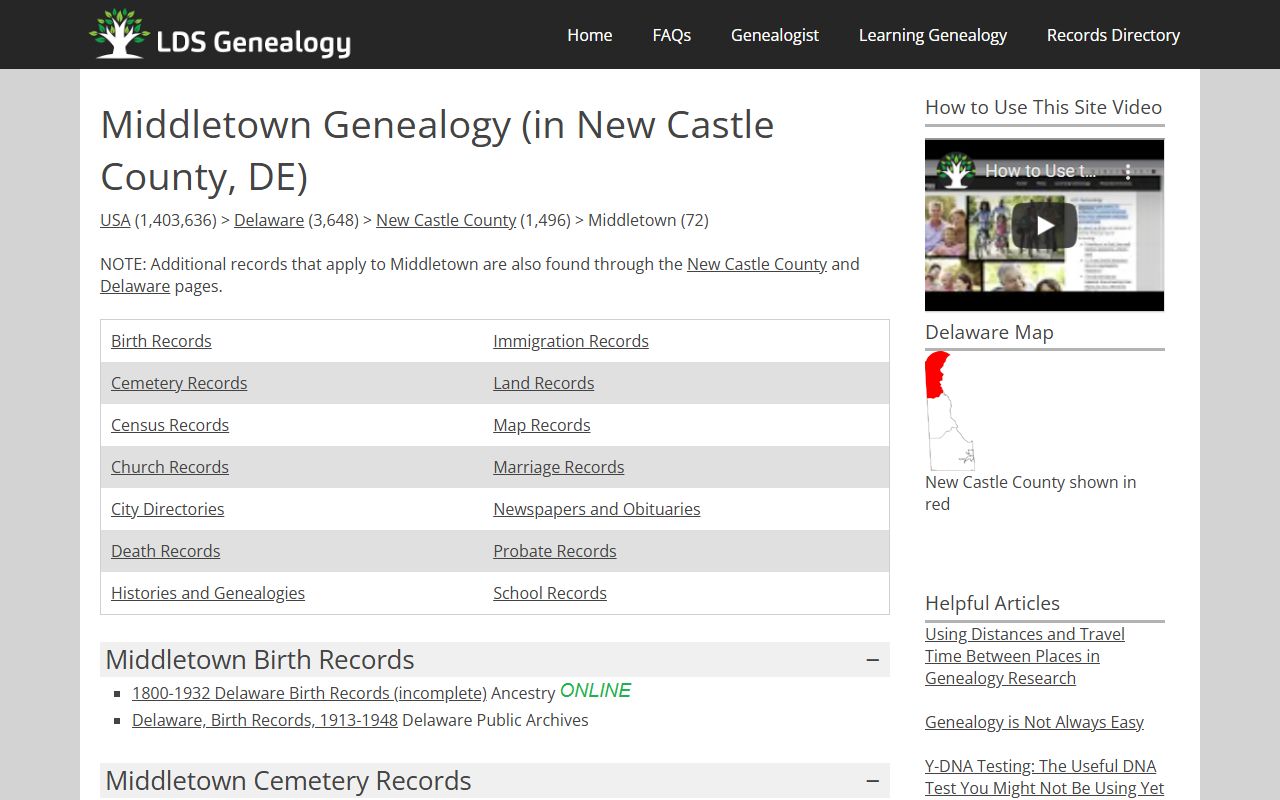This screenshot has width=1280, height=800.
Task: Go to the Genealogist page
Action: (775, 35)
